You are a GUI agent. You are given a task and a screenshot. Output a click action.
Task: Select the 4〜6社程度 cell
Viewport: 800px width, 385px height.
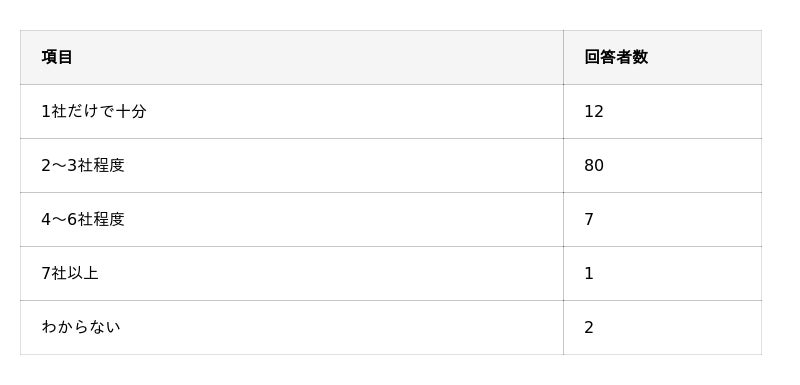(x=292, y=219)
